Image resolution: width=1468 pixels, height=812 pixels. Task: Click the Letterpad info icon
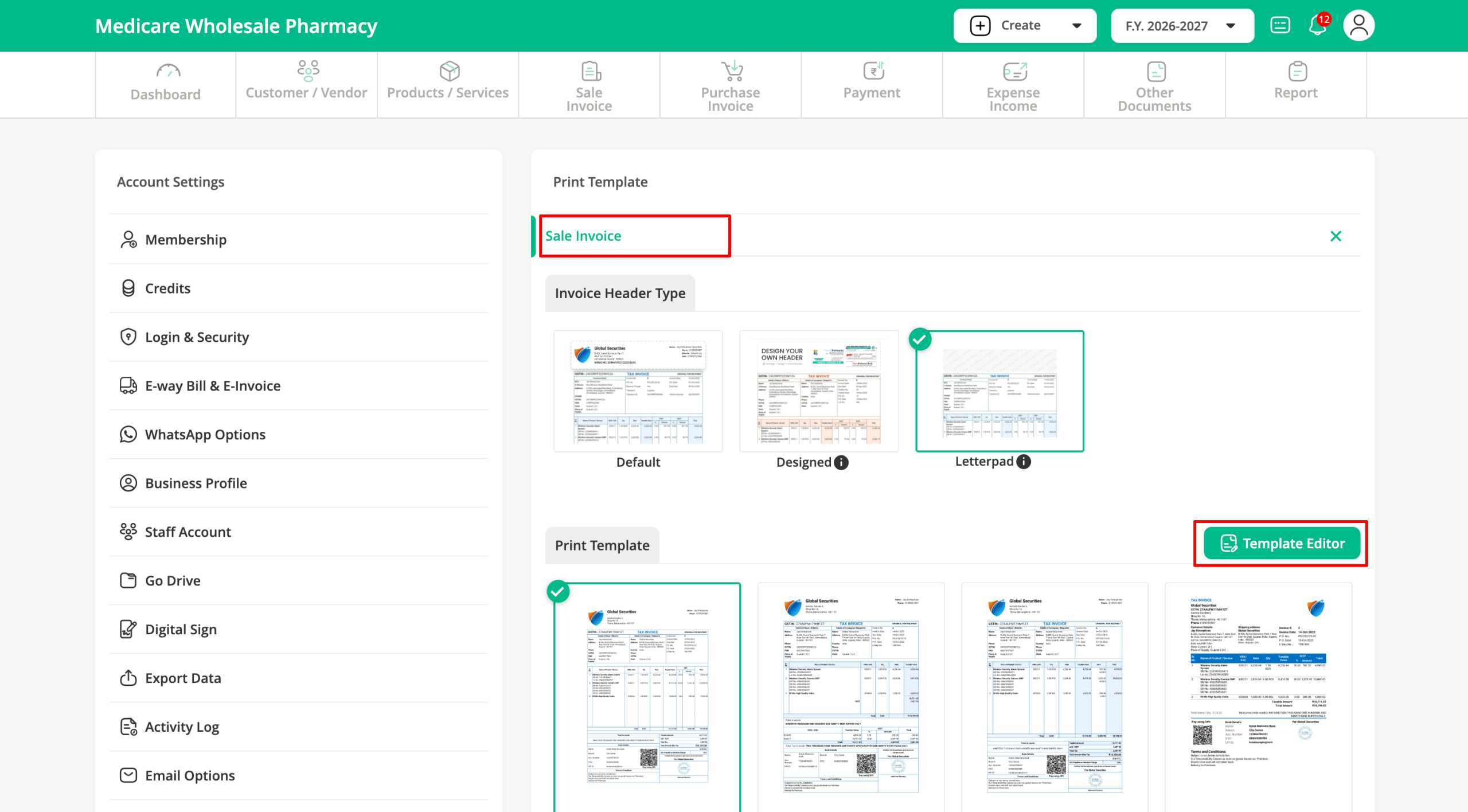[1024, 462]
